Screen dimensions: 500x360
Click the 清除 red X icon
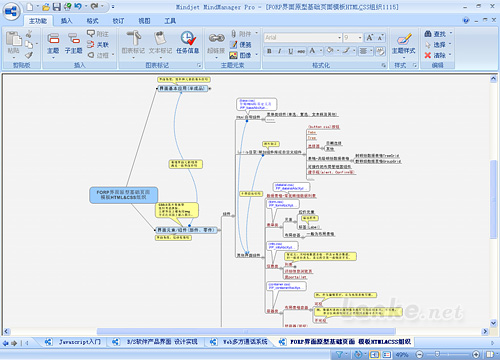pos(428,55)
